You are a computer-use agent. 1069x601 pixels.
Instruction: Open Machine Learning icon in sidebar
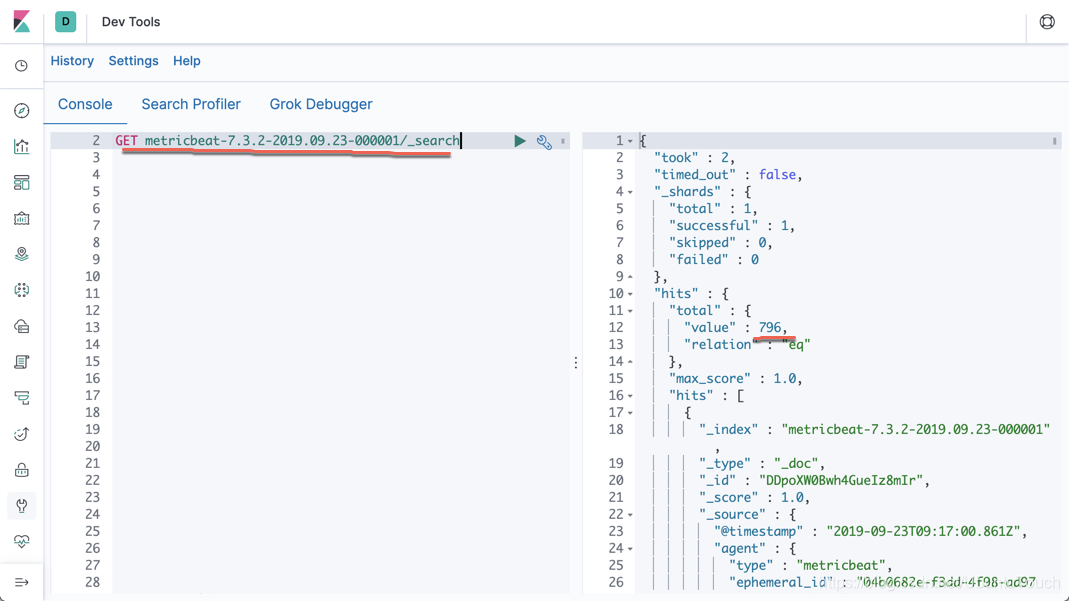(x=22, y=290)
